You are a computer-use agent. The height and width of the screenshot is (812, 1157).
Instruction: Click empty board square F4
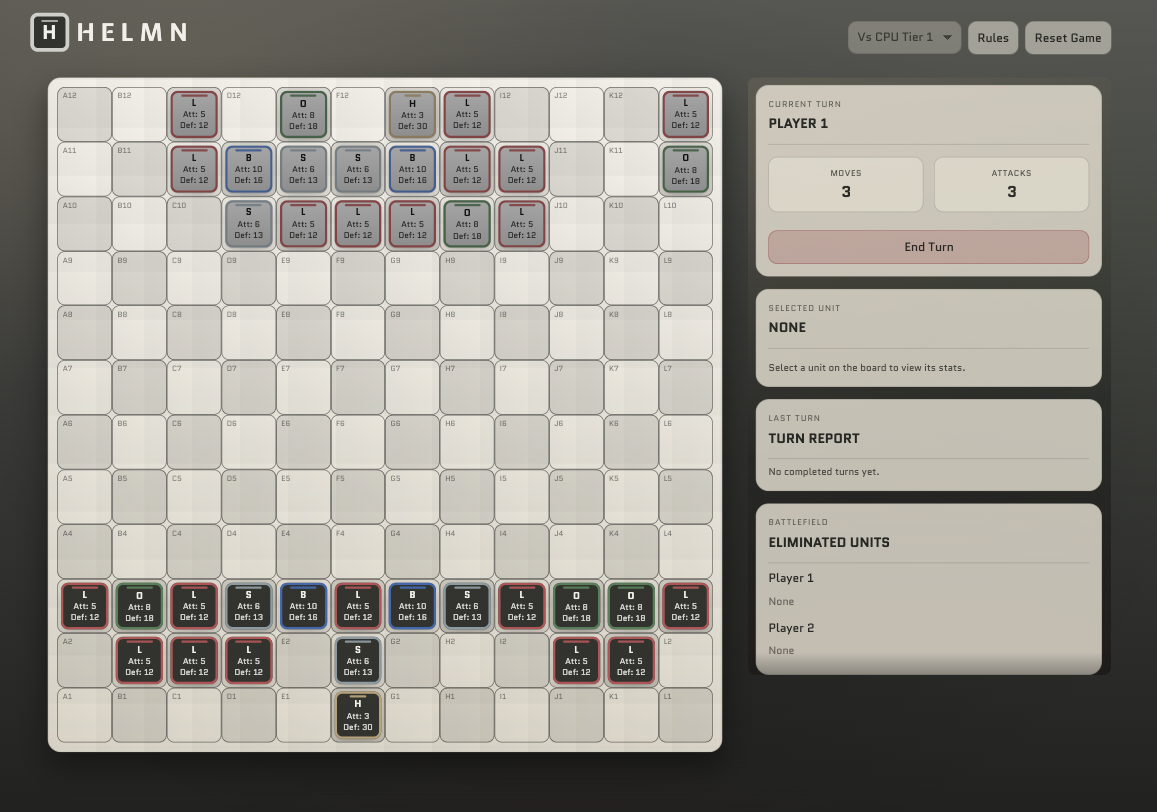coord(358,551)
